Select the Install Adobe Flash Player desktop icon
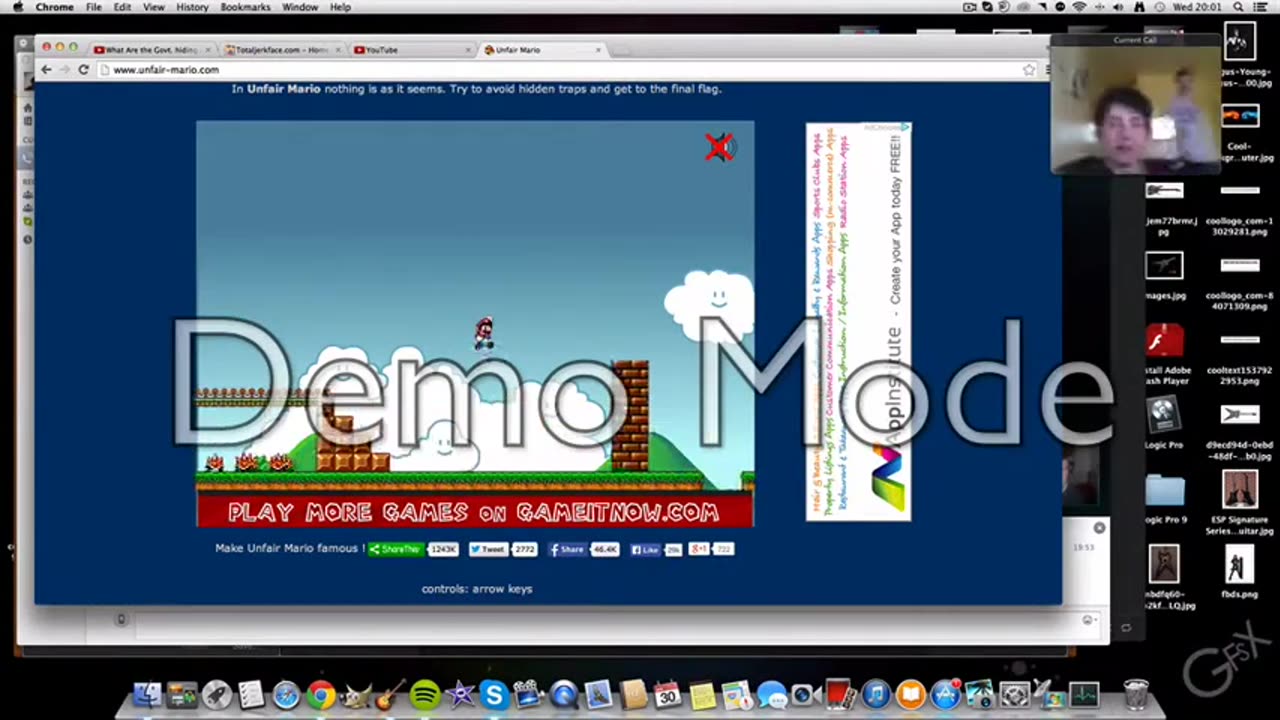This screenshot has width=1280, height=720. tap(1165, 354)
